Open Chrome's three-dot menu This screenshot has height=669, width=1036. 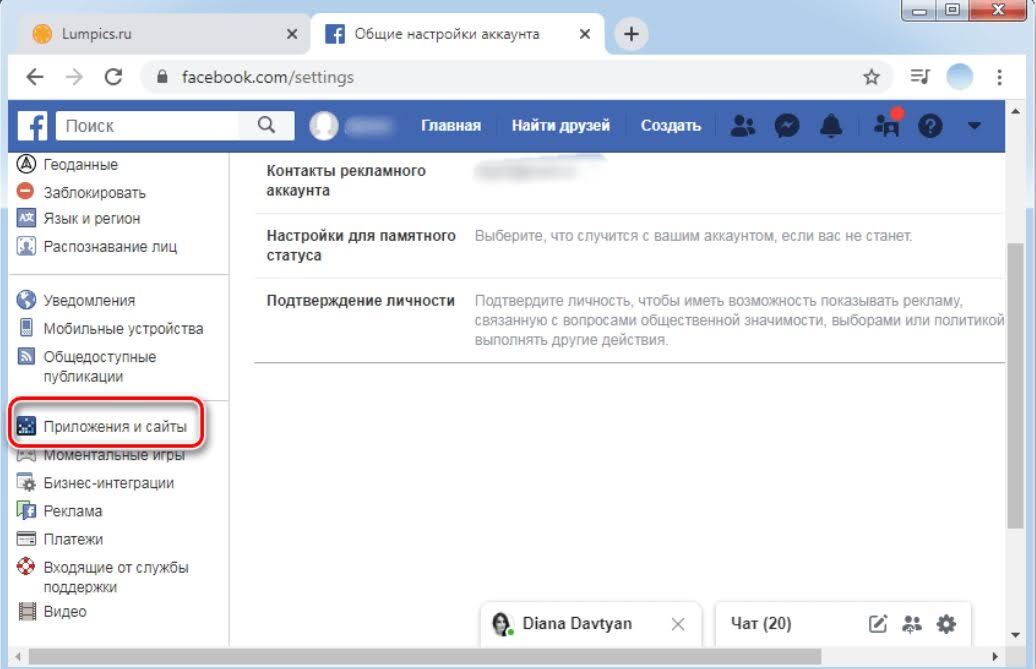click(x=998, y=76)
